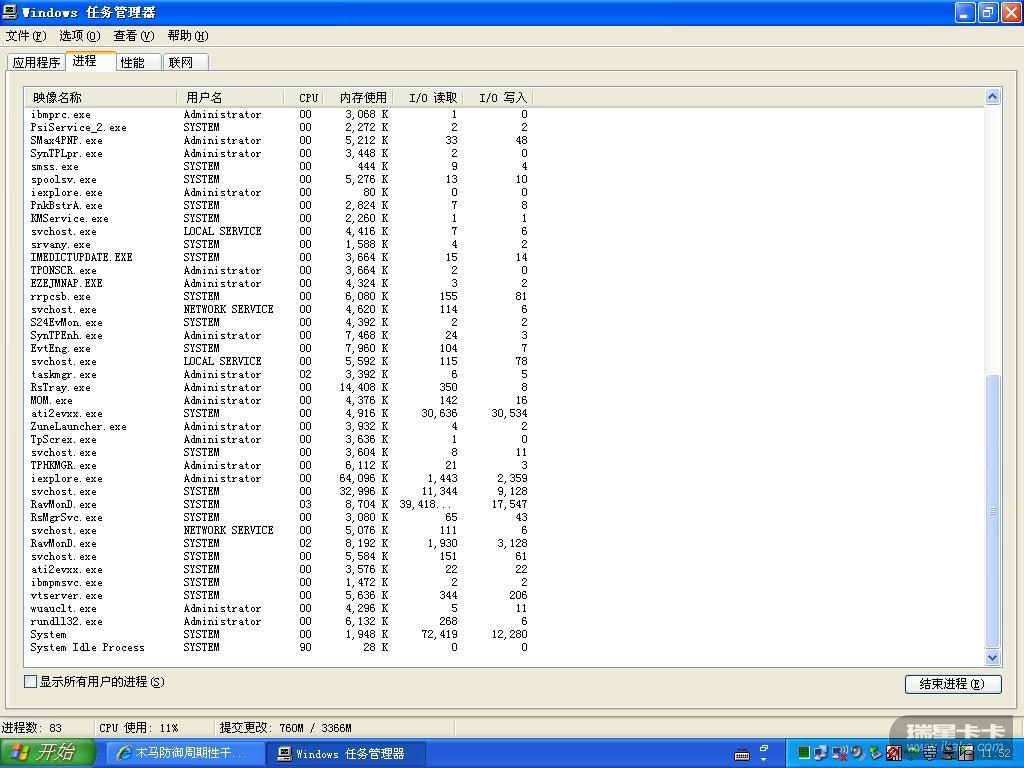Select the KMService.exe process
Image resolution: width=1024 pixels, height=768 pixels.
(279, 219)
